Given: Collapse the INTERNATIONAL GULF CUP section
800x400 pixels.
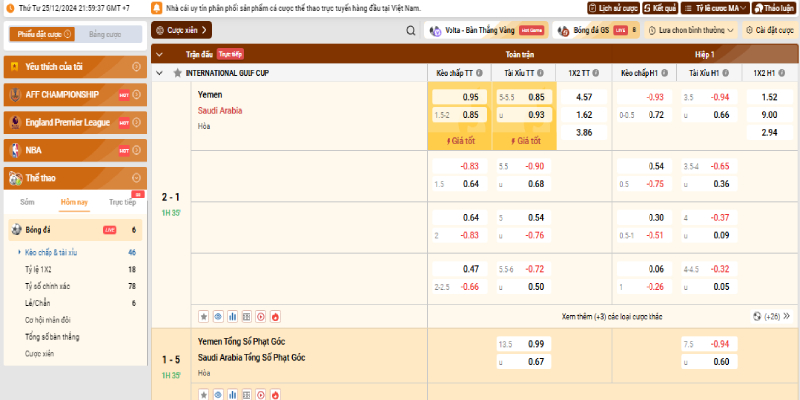Looking at the screenshot, I should coord(160,73).
